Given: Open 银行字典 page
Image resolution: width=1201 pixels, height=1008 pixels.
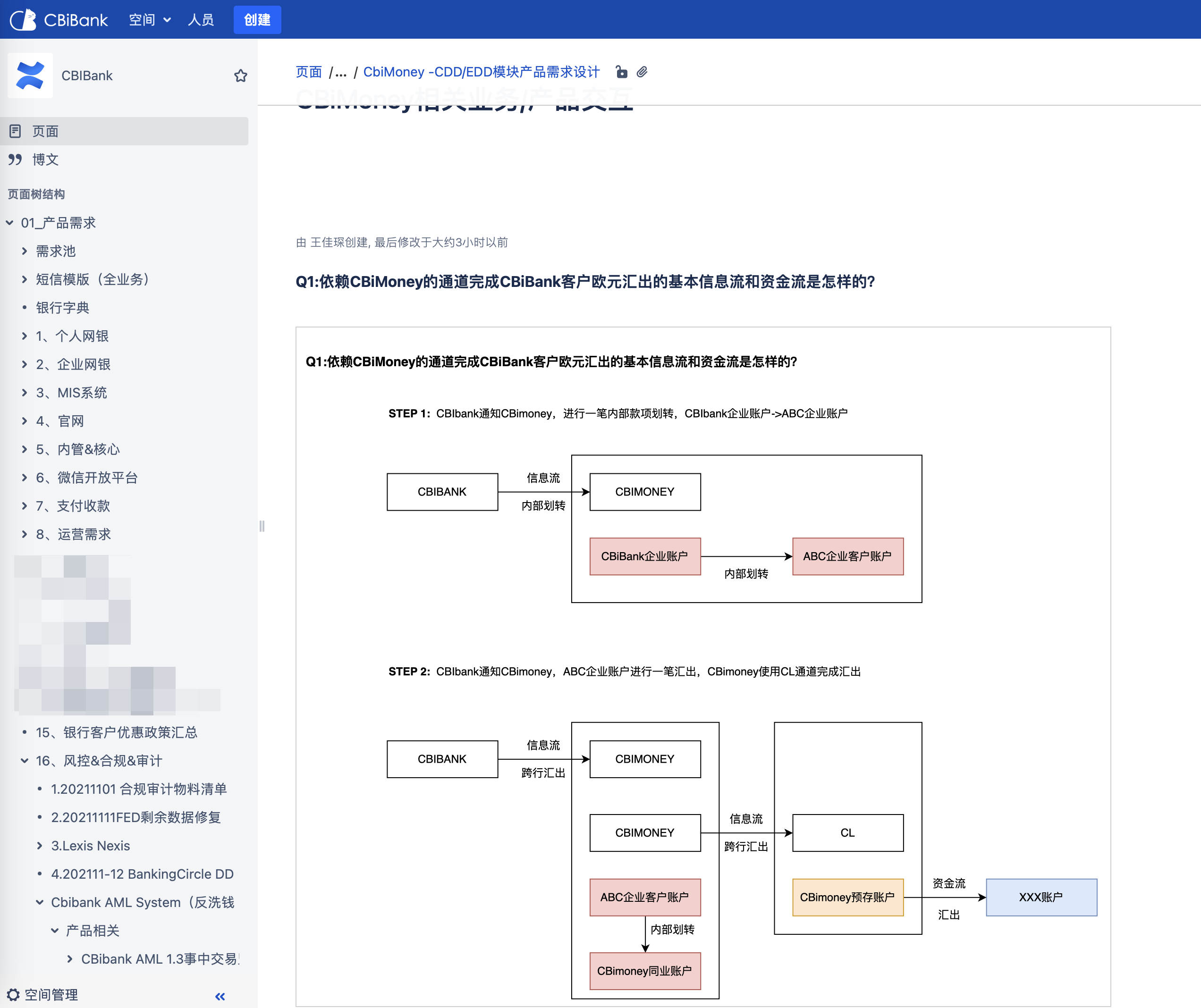Looking at the screenshot, I should [63, 308].
